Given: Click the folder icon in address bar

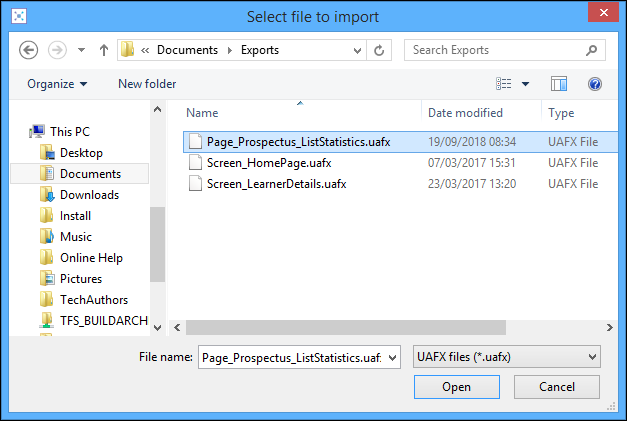Looking at the screenshot, I should 128,50.
